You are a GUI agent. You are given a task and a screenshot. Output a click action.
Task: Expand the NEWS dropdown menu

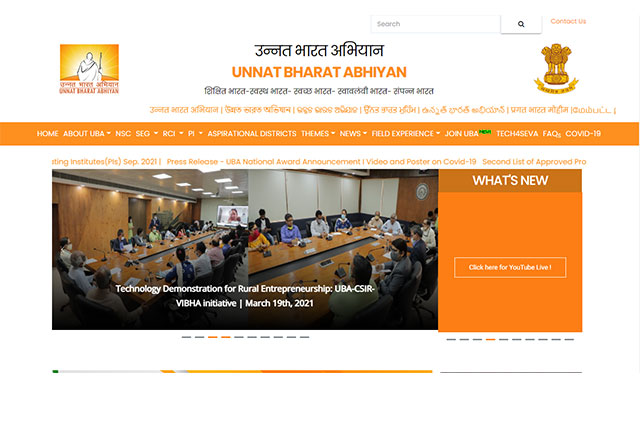[x=353, y=133]
